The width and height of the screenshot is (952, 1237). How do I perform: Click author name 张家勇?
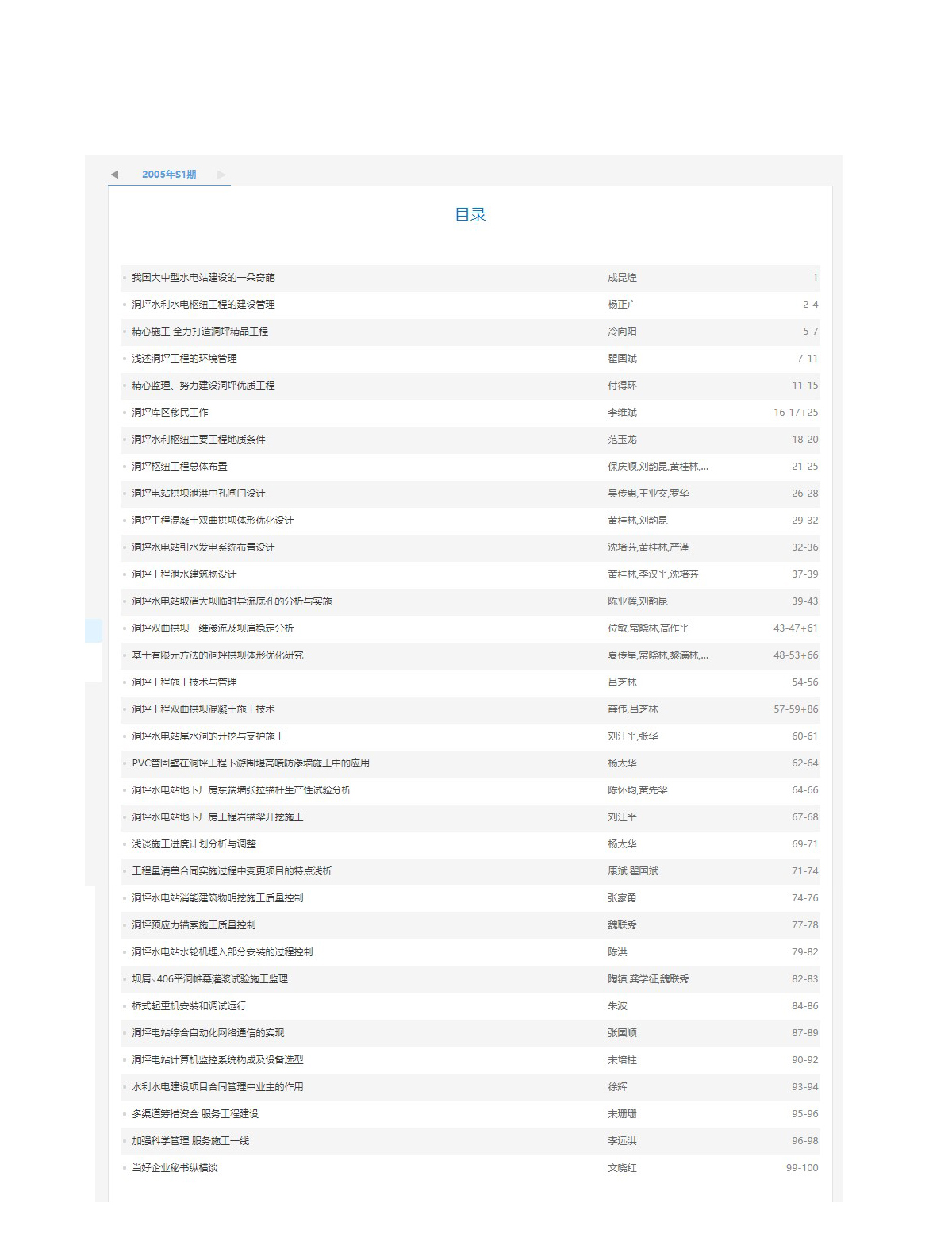coord(622,898)
